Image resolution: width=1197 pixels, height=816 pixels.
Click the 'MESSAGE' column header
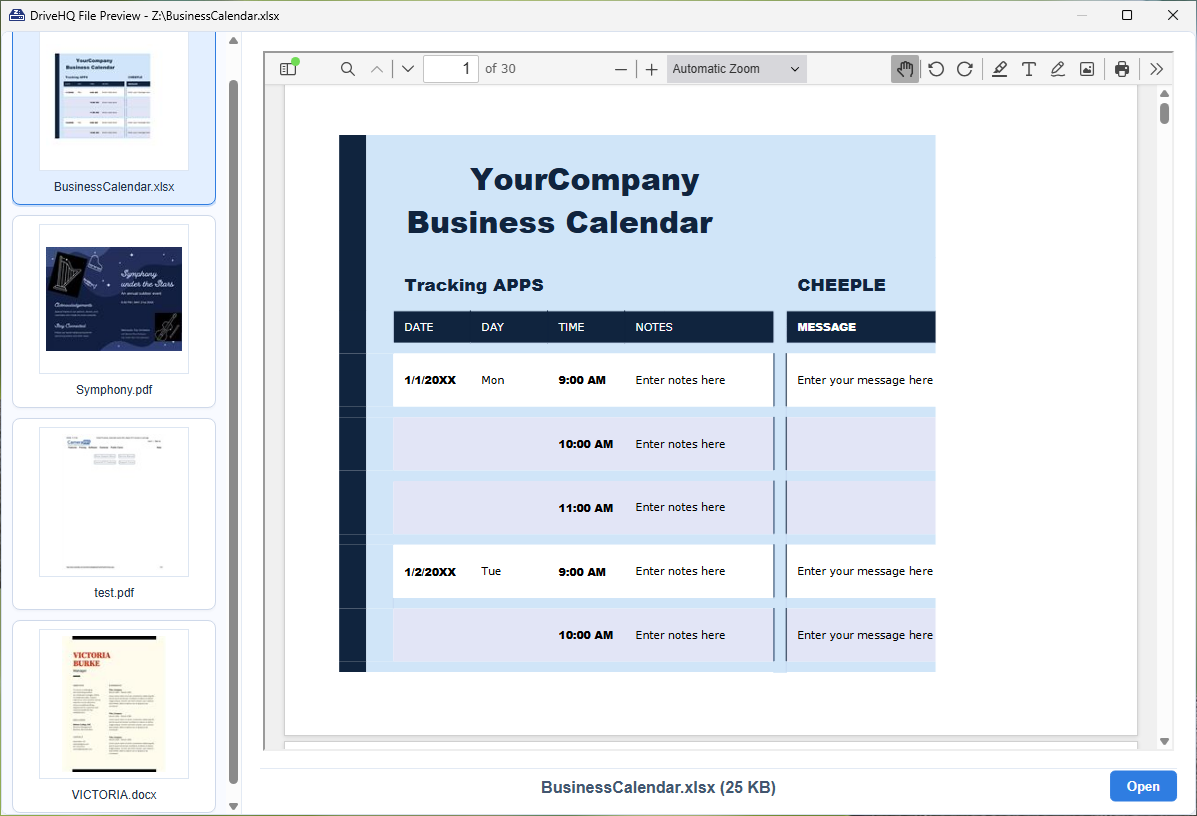(x=827, y=327)
